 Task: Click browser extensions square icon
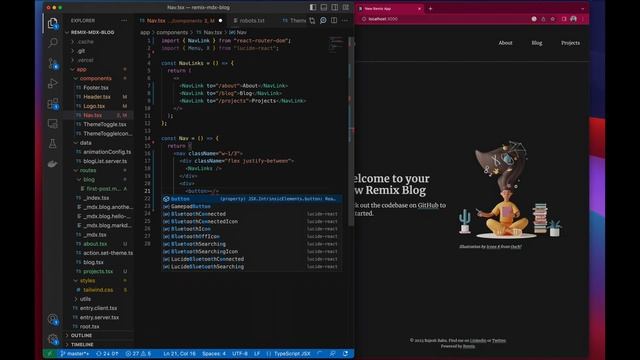[564, 19]
